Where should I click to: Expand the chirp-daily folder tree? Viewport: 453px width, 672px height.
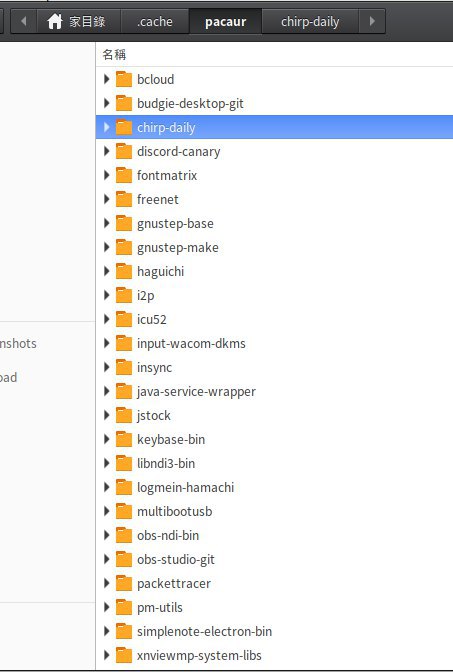coord(107,127)
